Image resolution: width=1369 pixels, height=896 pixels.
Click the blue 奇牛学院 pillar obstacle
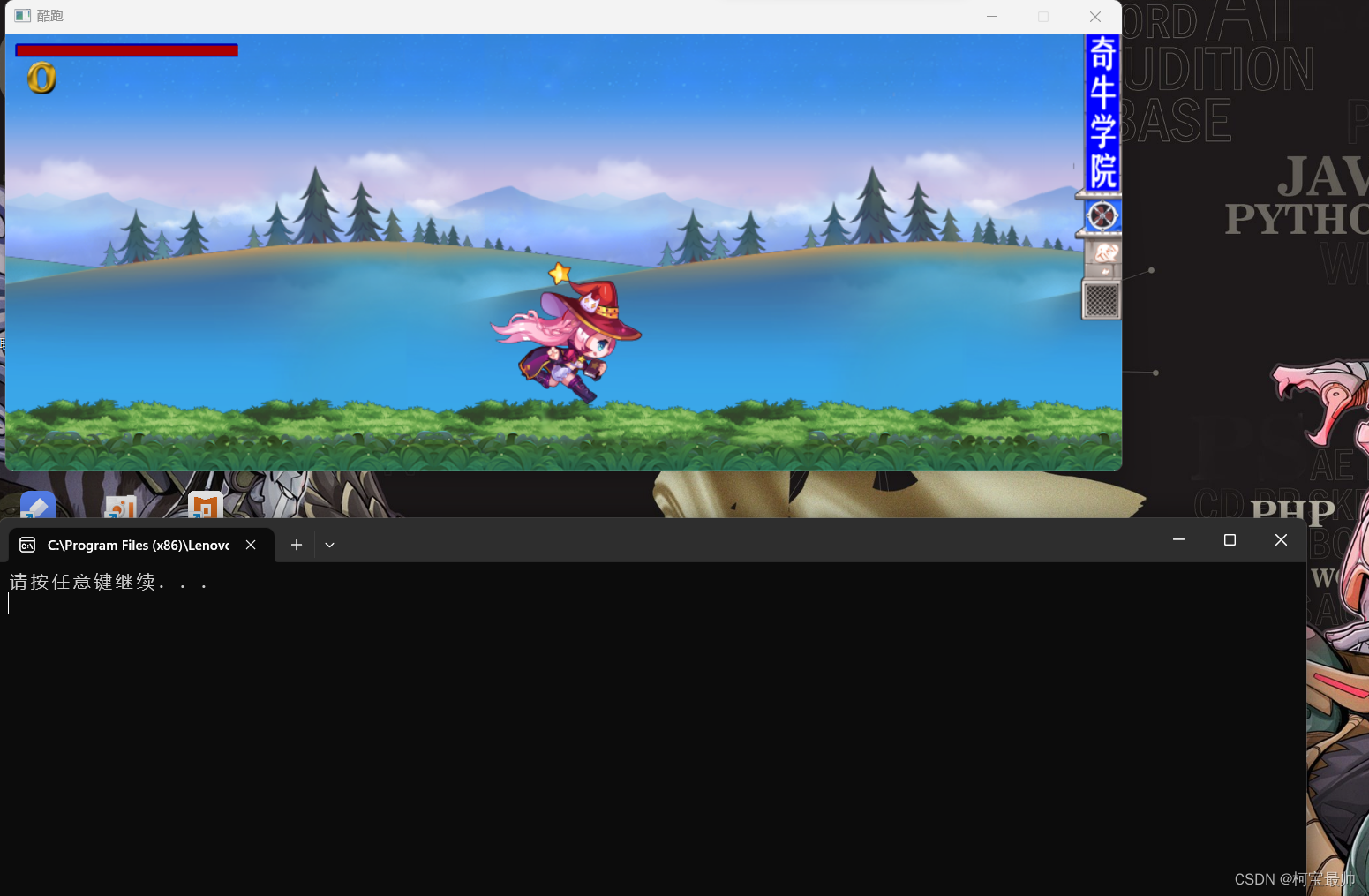1102,112
